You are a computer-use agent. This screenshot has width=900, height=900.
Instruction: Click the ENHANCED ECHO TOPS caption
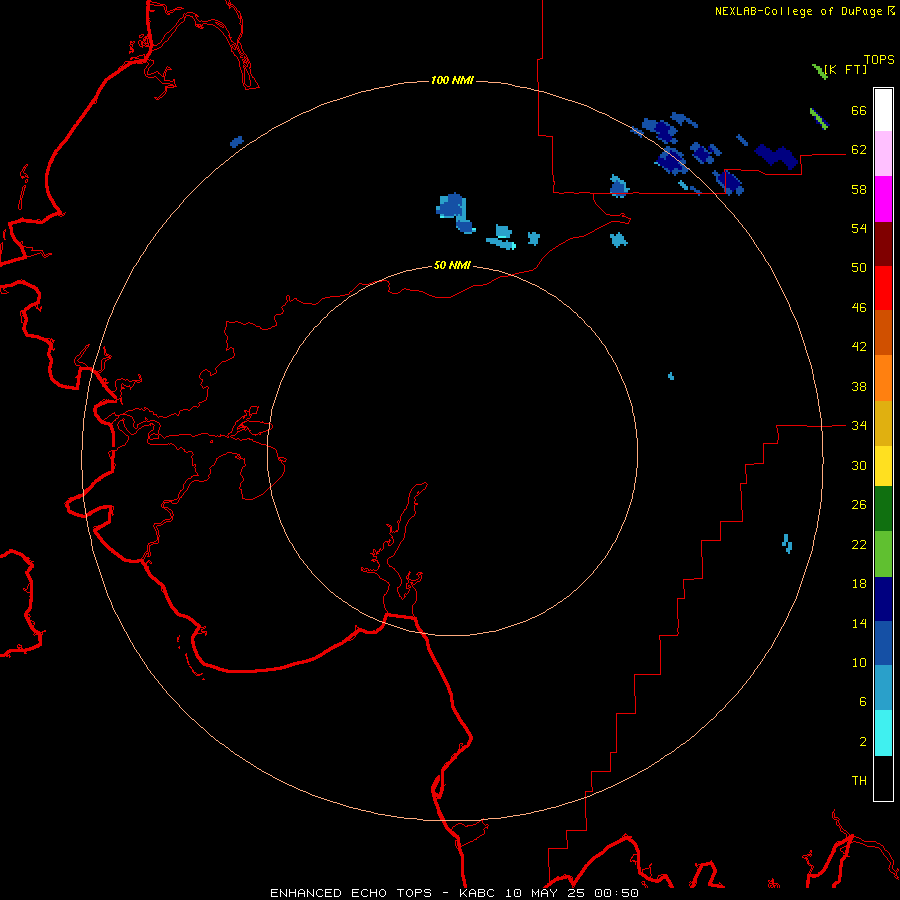[x=351, y=893]
